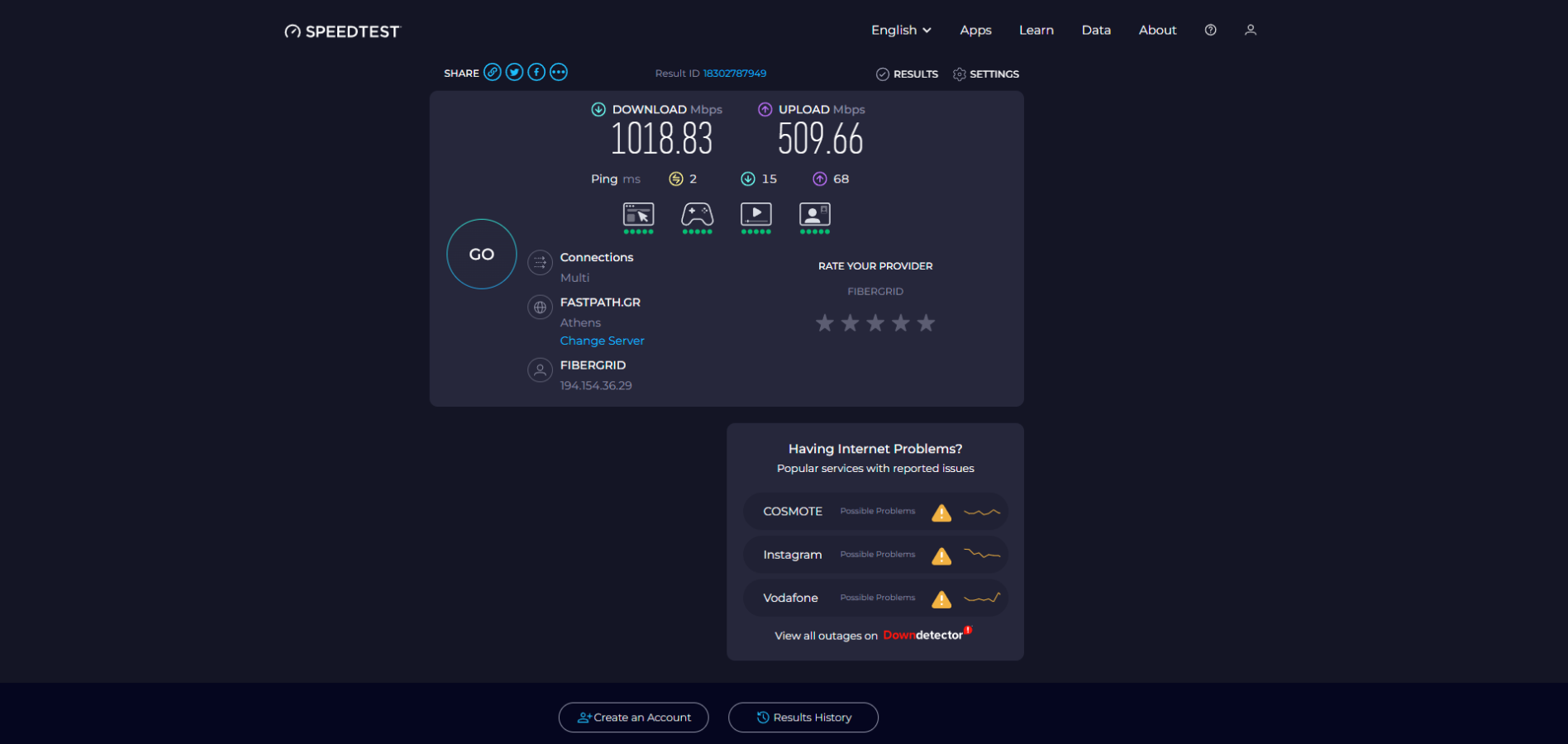Rate FIBERGRID five stars
Screen dimensions: 1568x744
pyautogui.click(x=926, y=322)
